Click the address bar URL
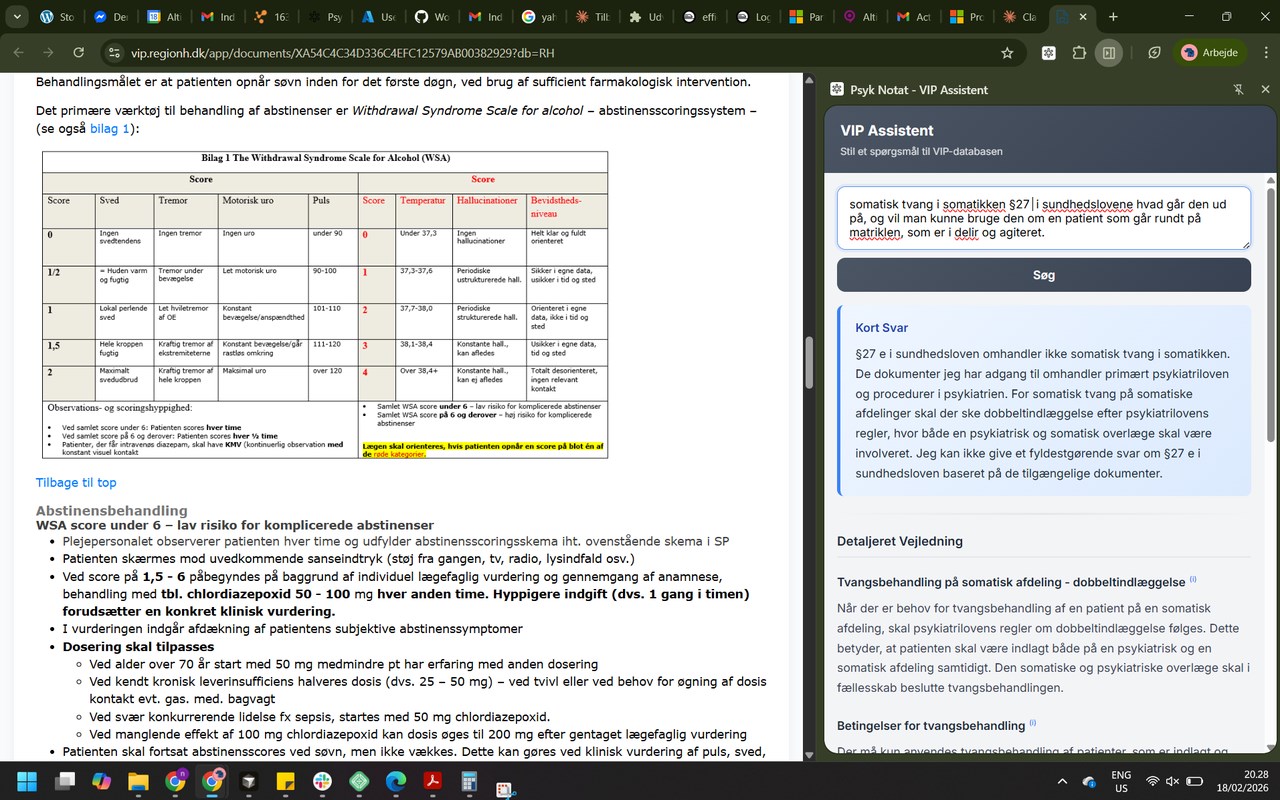1280x800 pixels. pyautogui.click(x=342, y=53)
